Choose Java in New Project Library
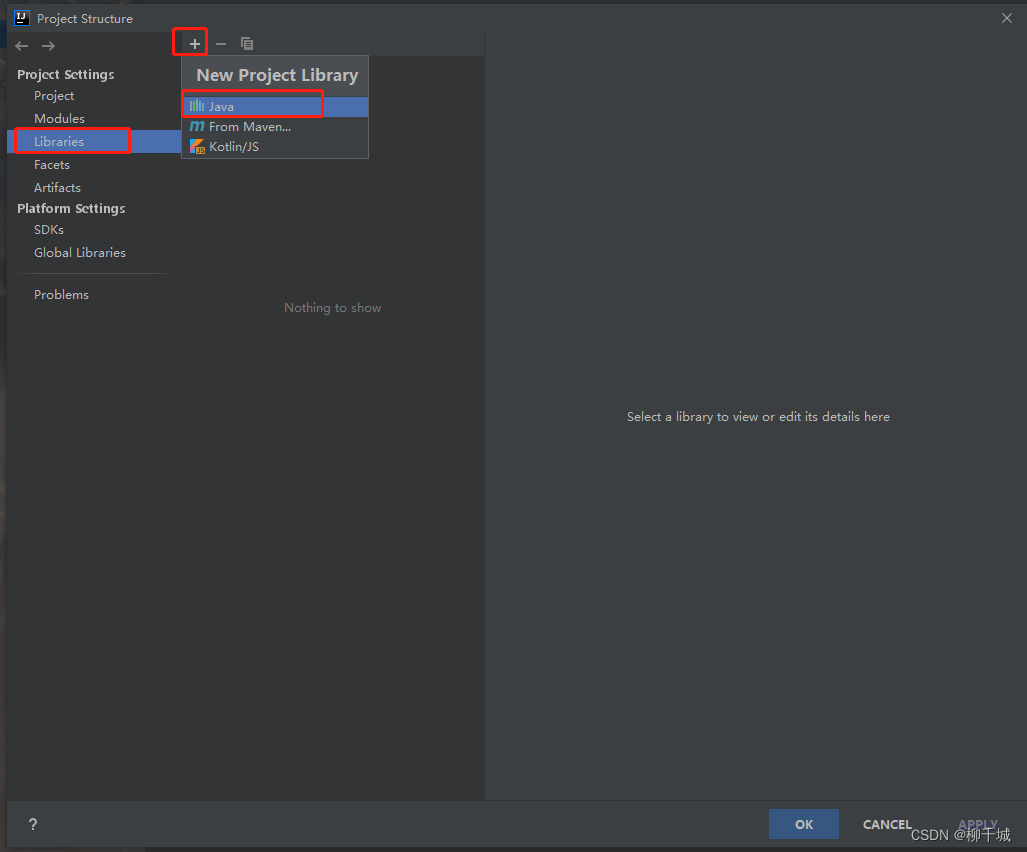This screenshot has height=852, width=1027. pos(275,107)
